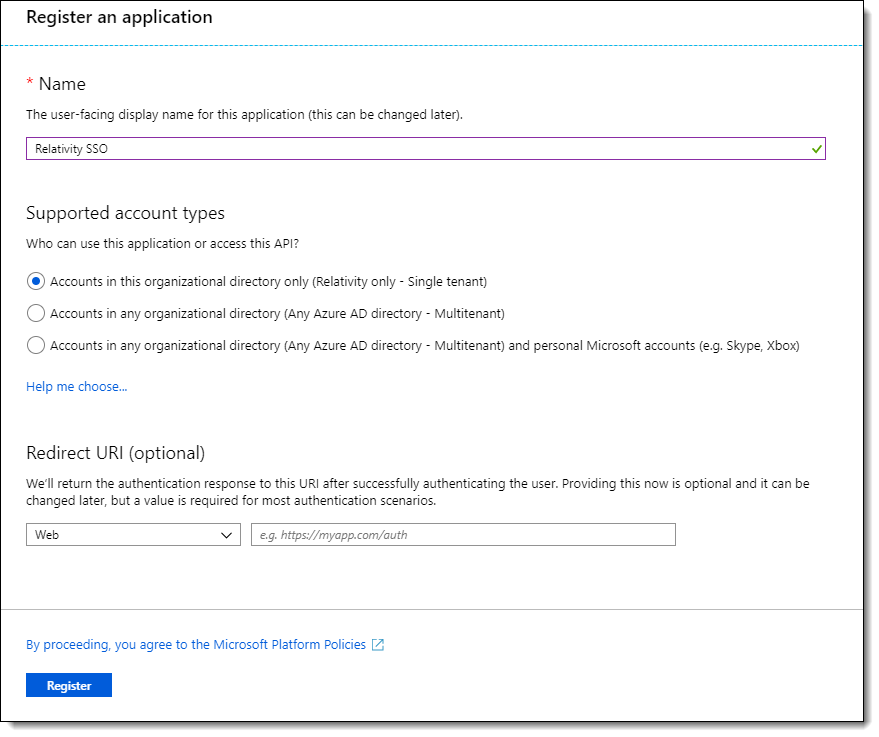Click the 'Any Azure AD directory - Multitenant' label
879x737 pixels.
[395, 313]
